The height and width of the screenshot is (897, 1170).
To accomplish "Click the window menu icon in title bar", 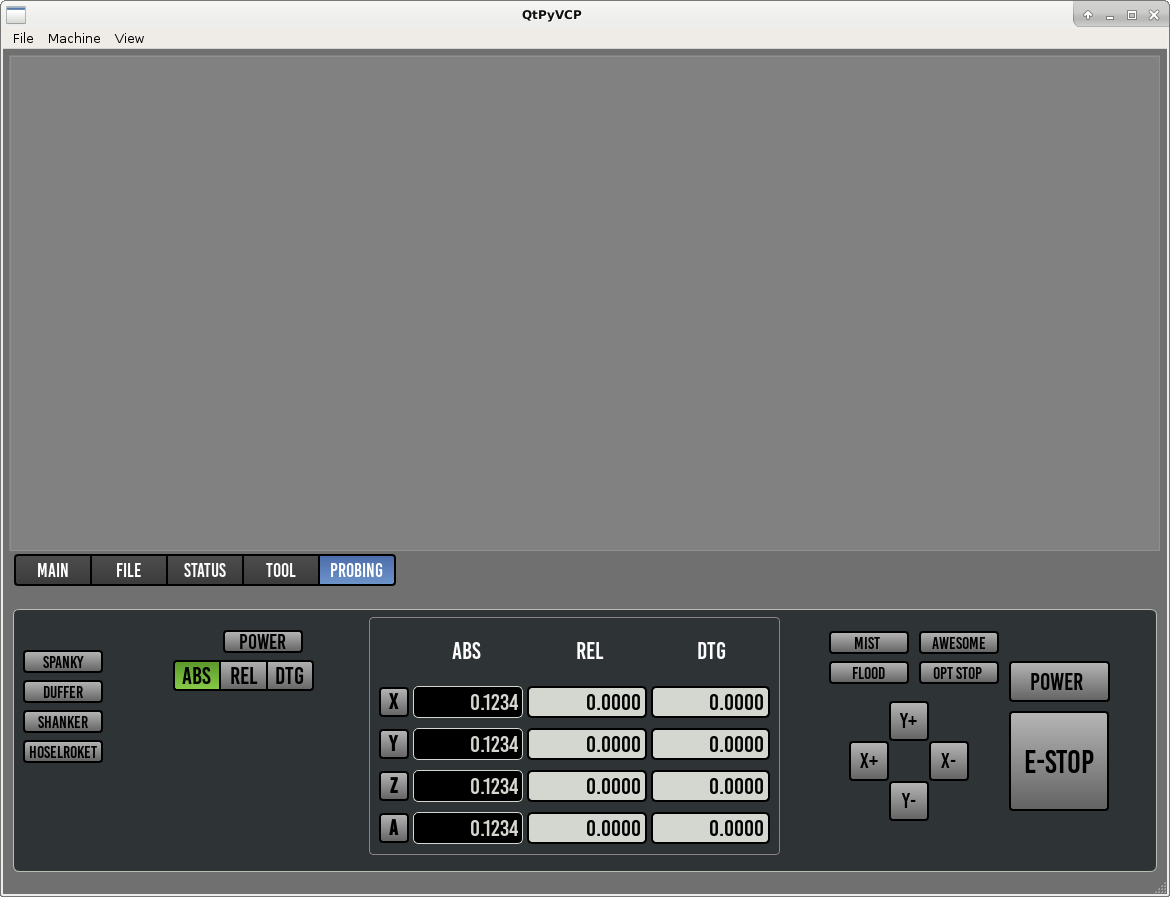I will (16, 14).
